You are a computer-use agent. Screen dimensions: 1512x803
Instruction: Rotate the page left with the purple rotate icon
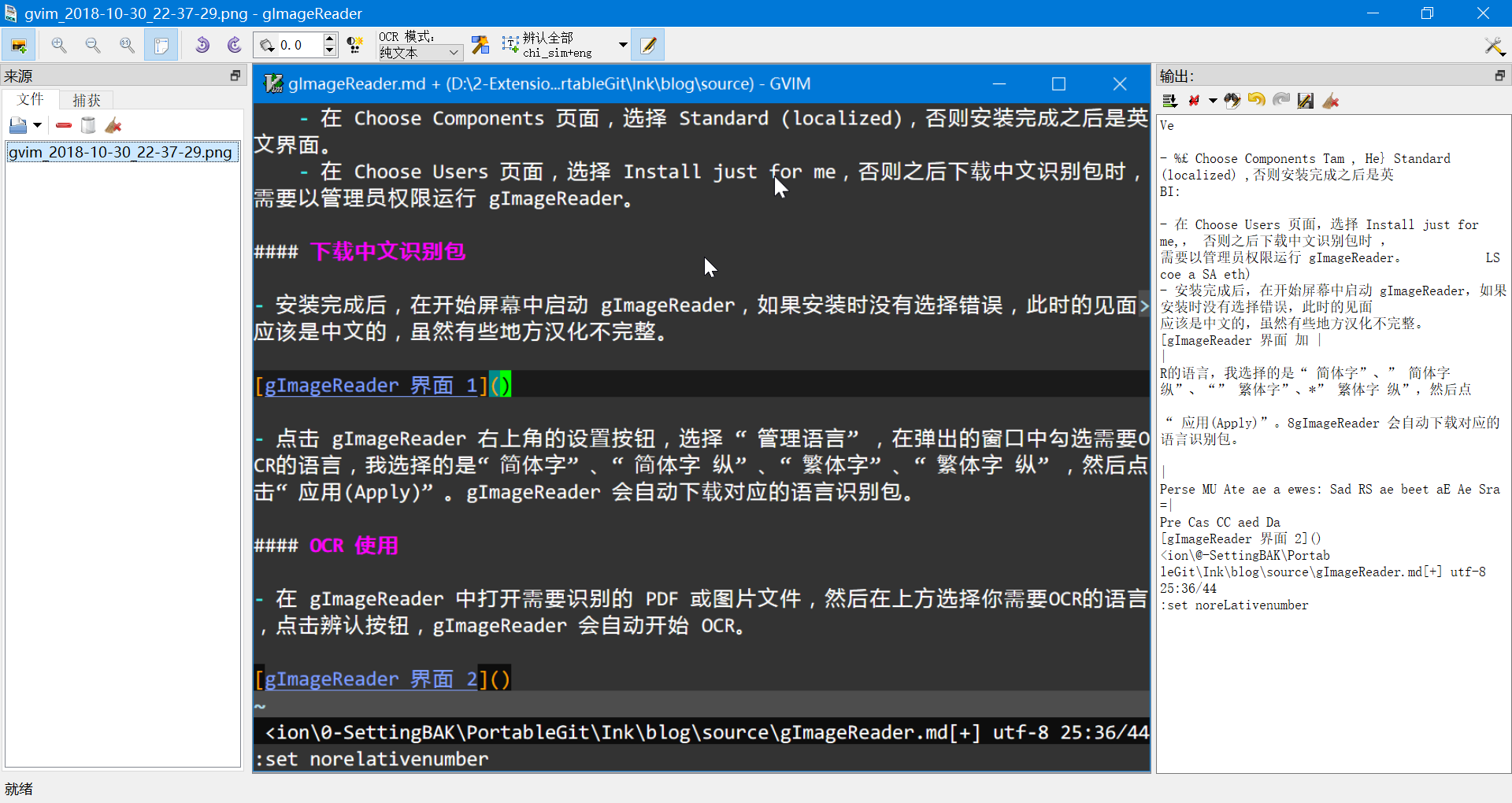coord(203,45)
